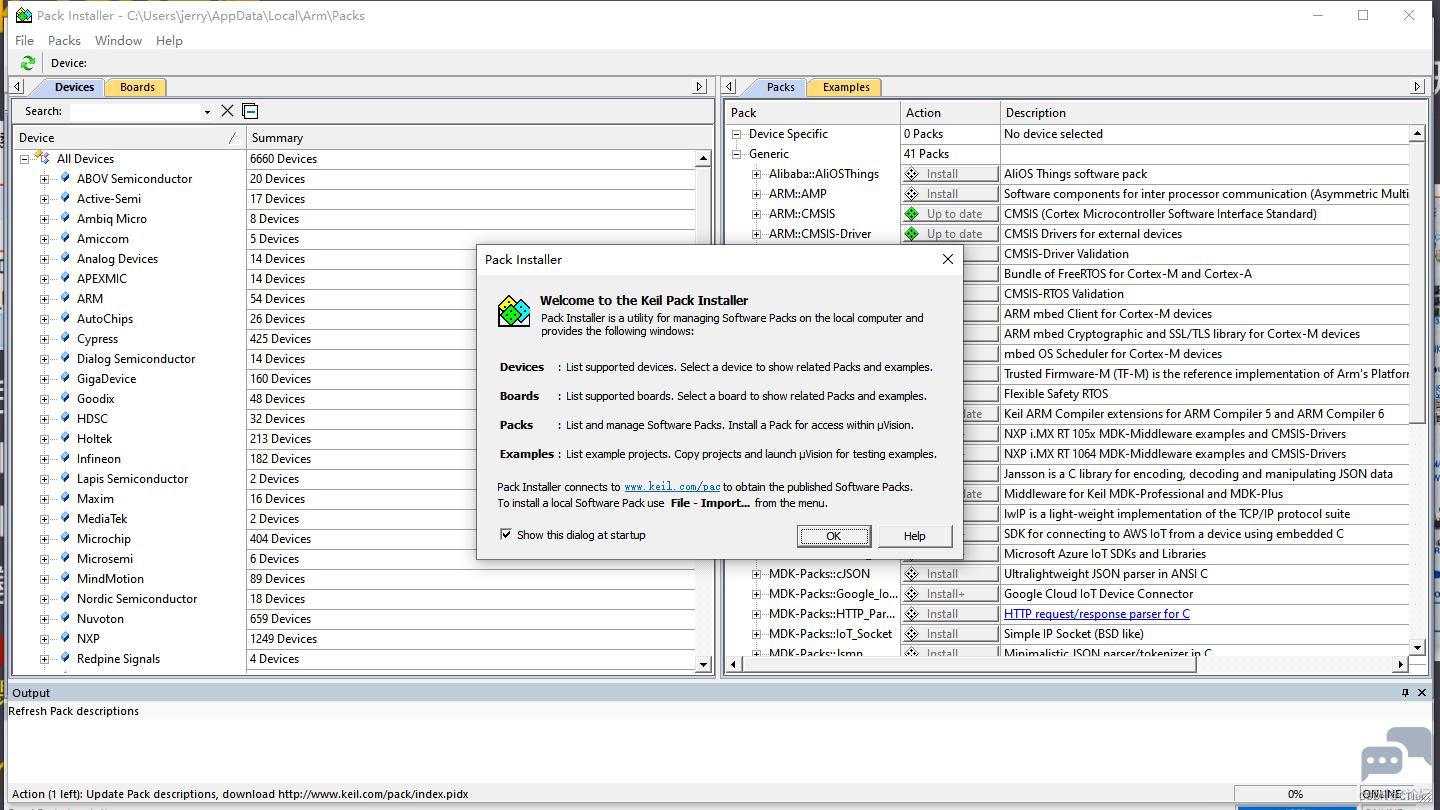Open the search history dropdown arrow

click(x=207, y=112)
